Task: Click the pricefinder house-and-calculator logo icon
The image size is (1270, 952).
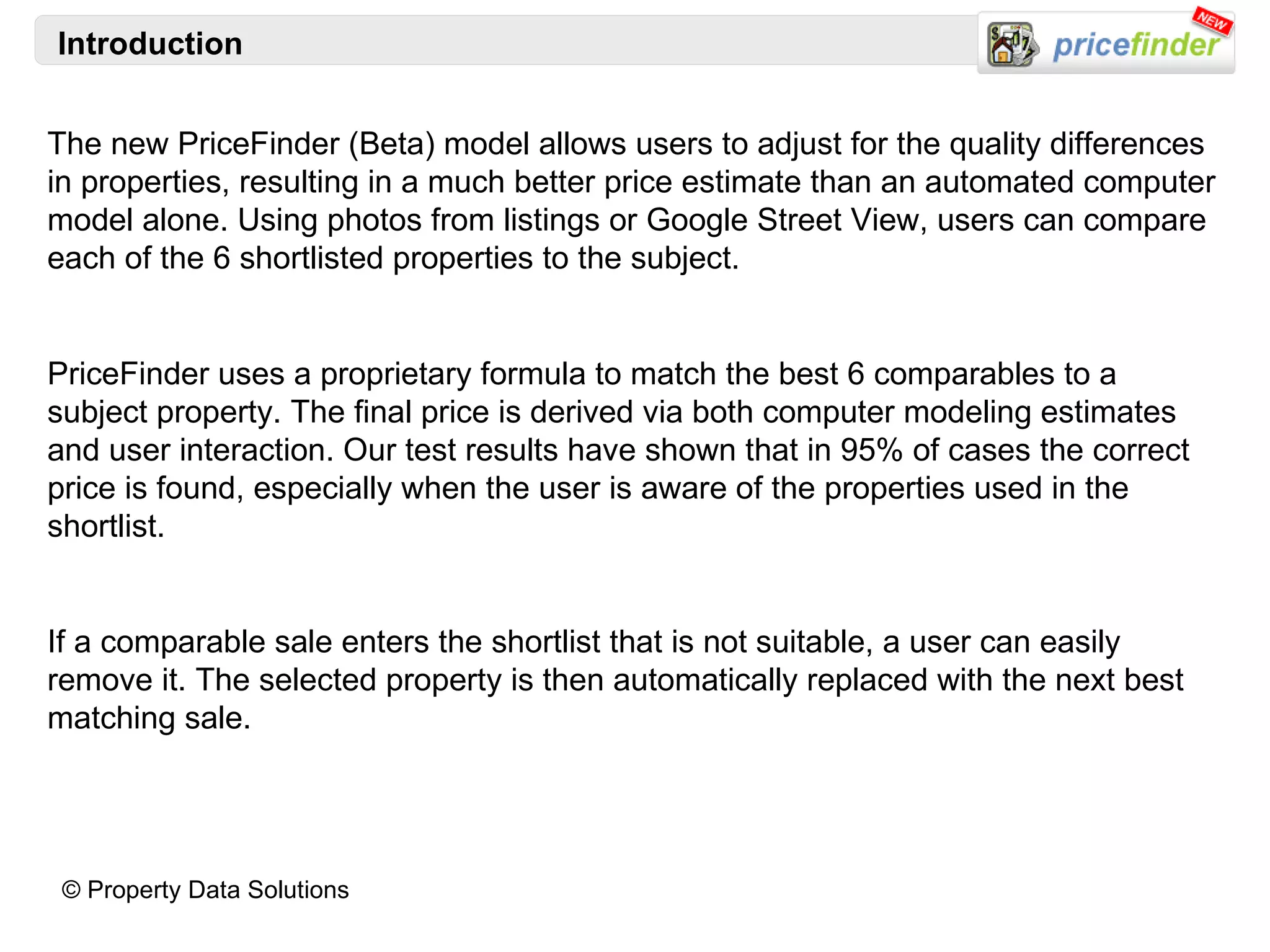Action: (x=1011, y=44)
